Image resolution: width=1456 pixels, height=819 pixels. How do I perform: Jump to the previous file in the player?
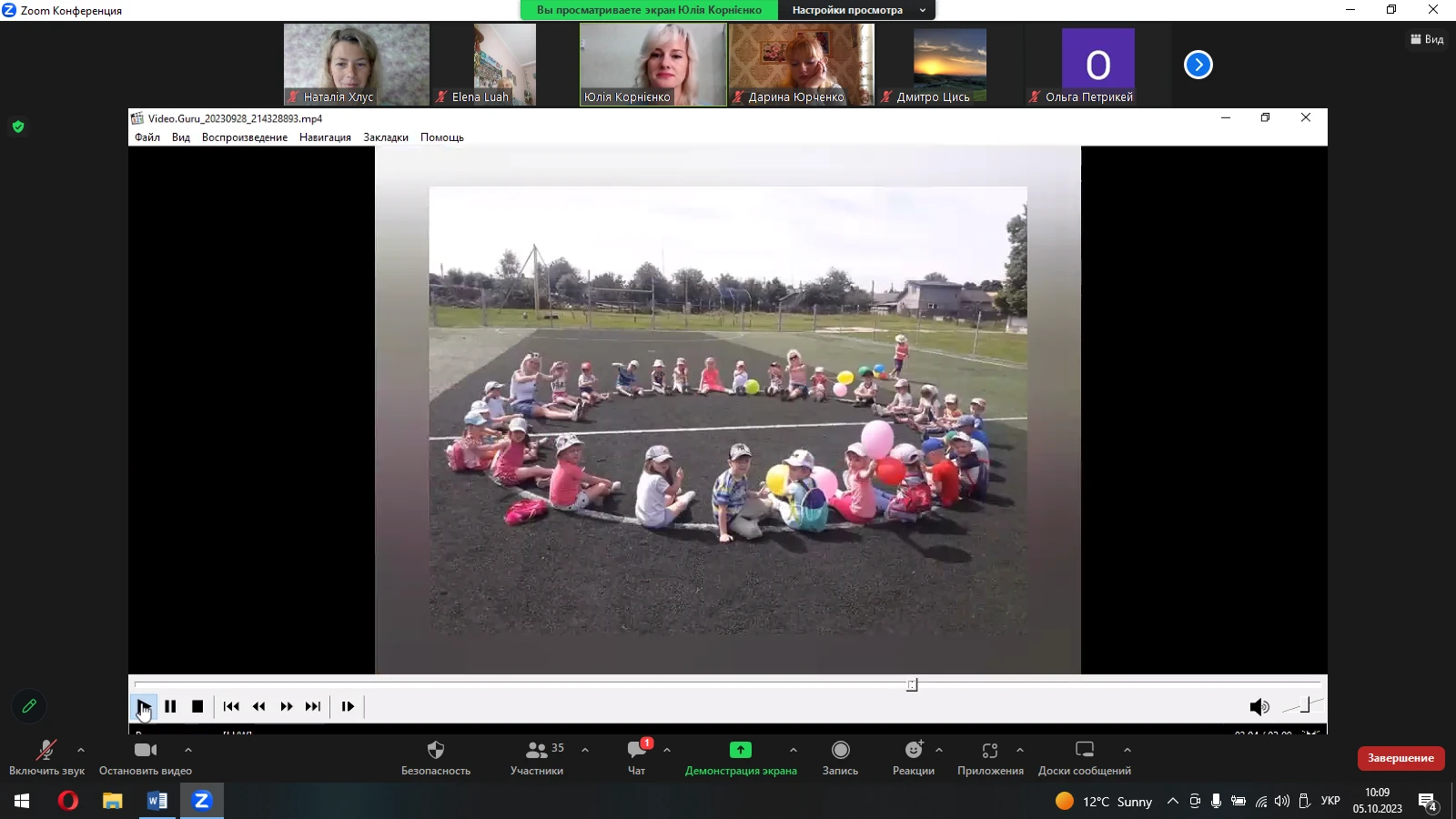231,706
